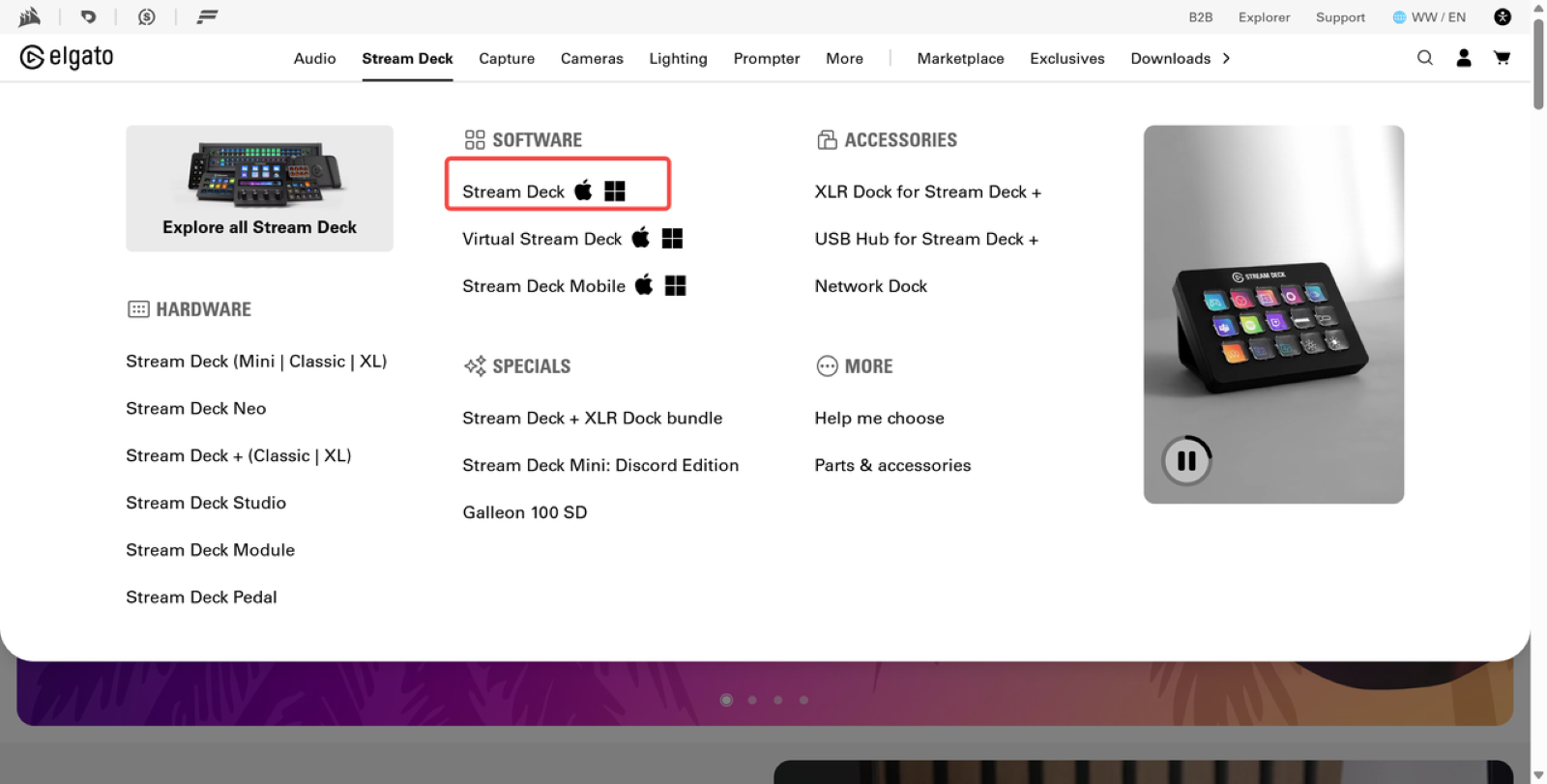1547x784 pixels.
Task: Open the Lighting nav menu
Action: (678, 58)
